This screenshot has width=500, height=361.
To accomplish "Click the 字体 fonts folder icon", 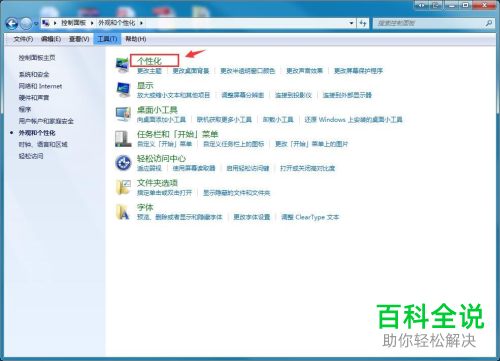I will point(123,212).
